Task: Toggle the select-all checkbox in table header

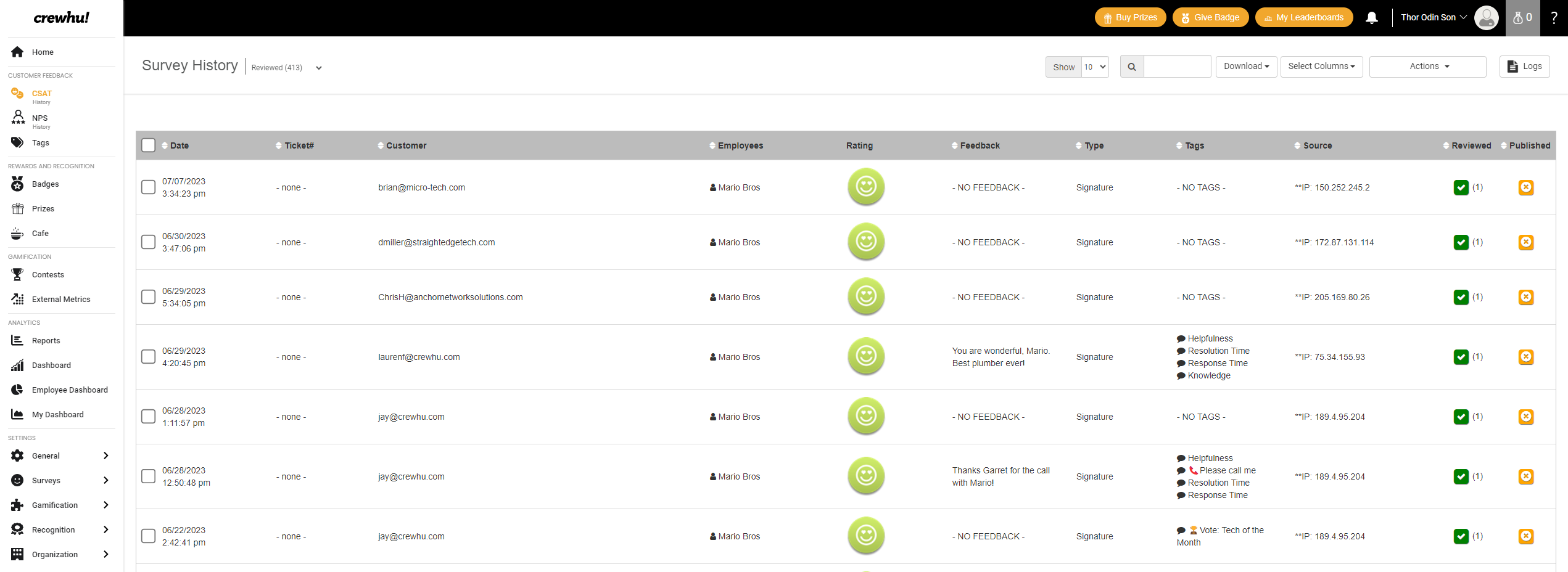Action: [148, 145]
